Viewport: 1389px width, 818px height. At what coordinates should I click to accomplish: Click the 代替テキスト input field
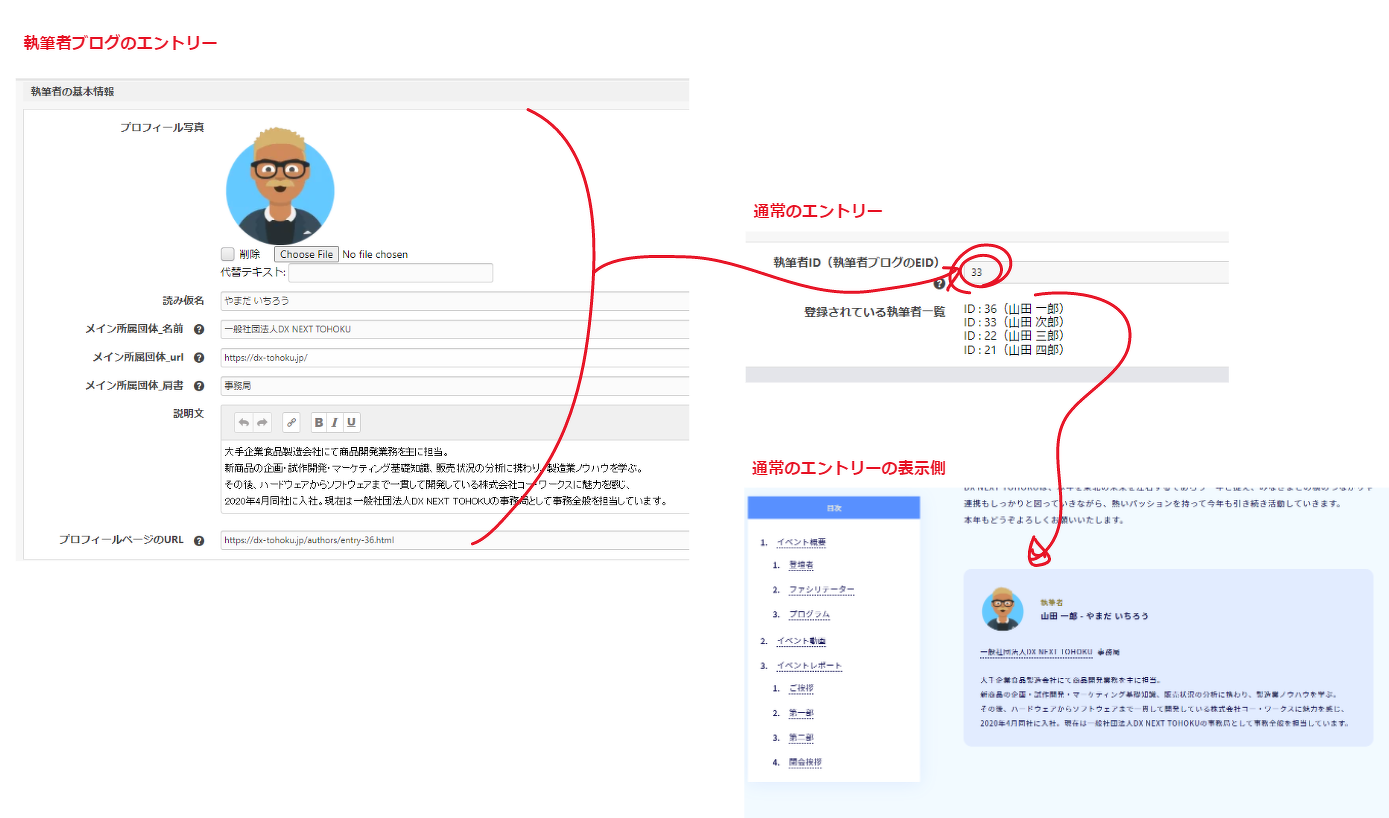[x=390, y=273]
